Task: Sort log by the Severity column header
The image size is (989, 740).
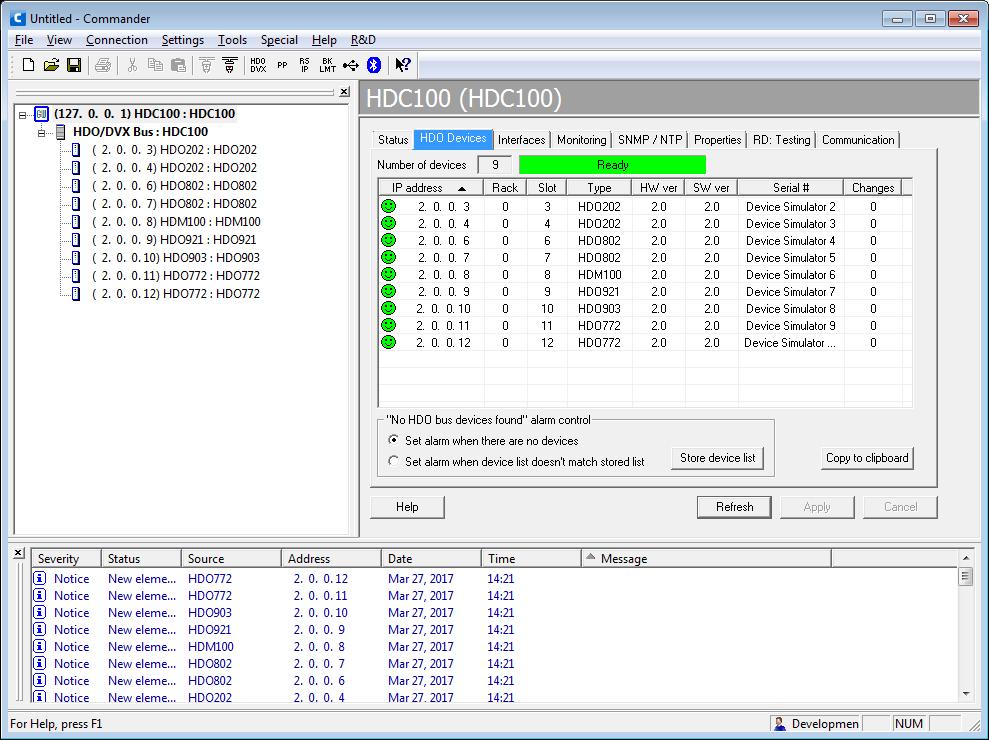Action: (x=66, y=559)
